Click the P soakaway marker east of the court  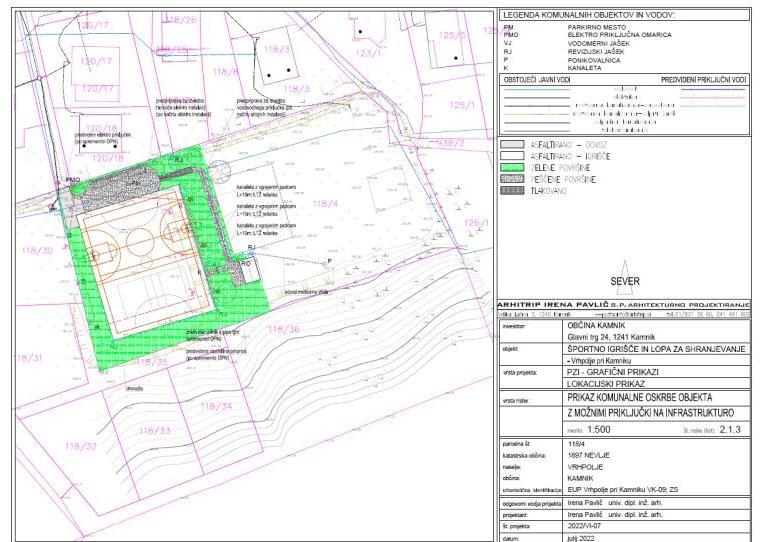tap(328, 261)
